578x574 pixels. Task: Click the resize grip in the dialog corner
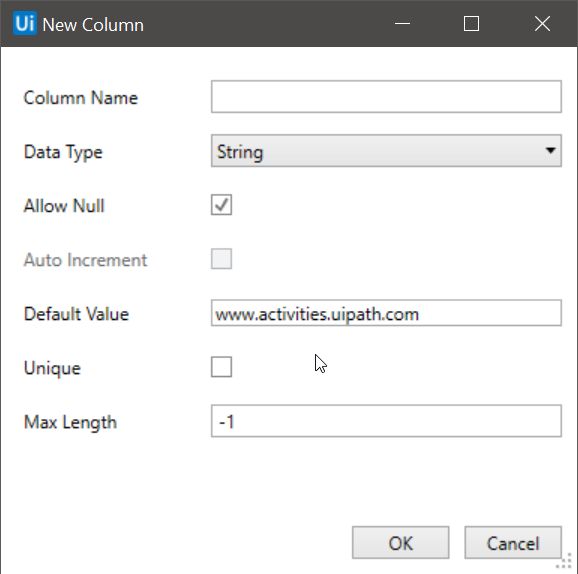(564, 561)
